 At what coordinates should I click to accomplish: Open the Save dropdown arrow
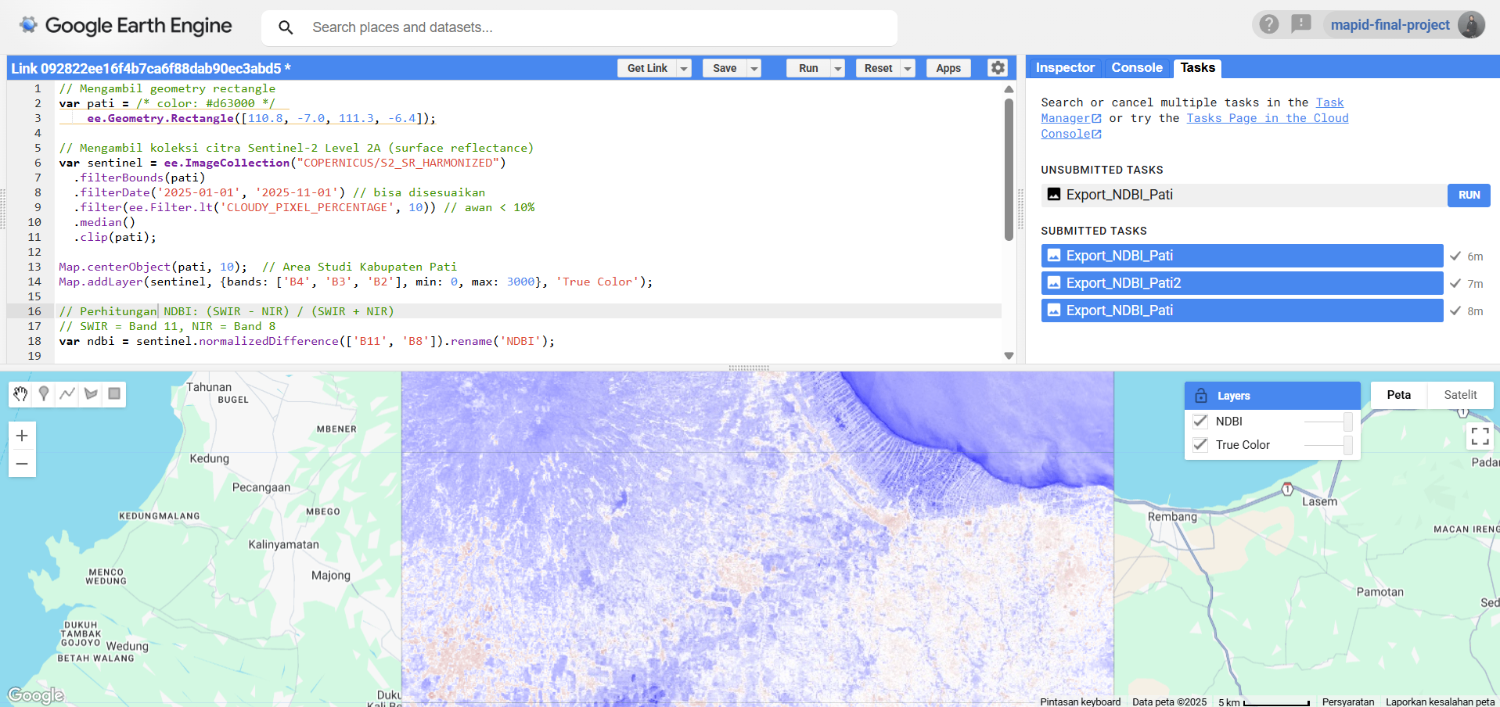(754, 68)
